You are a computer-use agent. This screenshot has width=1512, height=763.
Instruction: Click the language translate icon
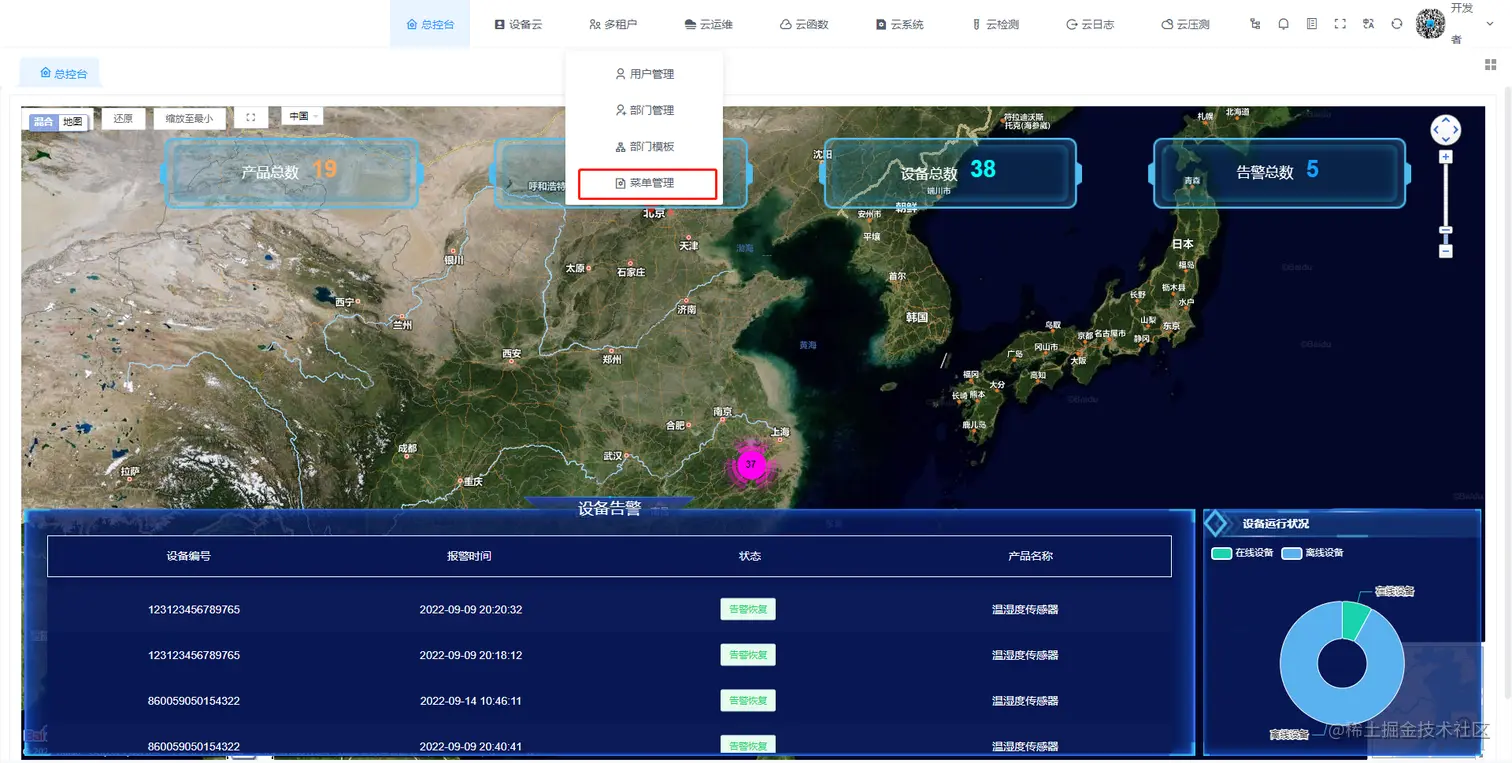1369,24
